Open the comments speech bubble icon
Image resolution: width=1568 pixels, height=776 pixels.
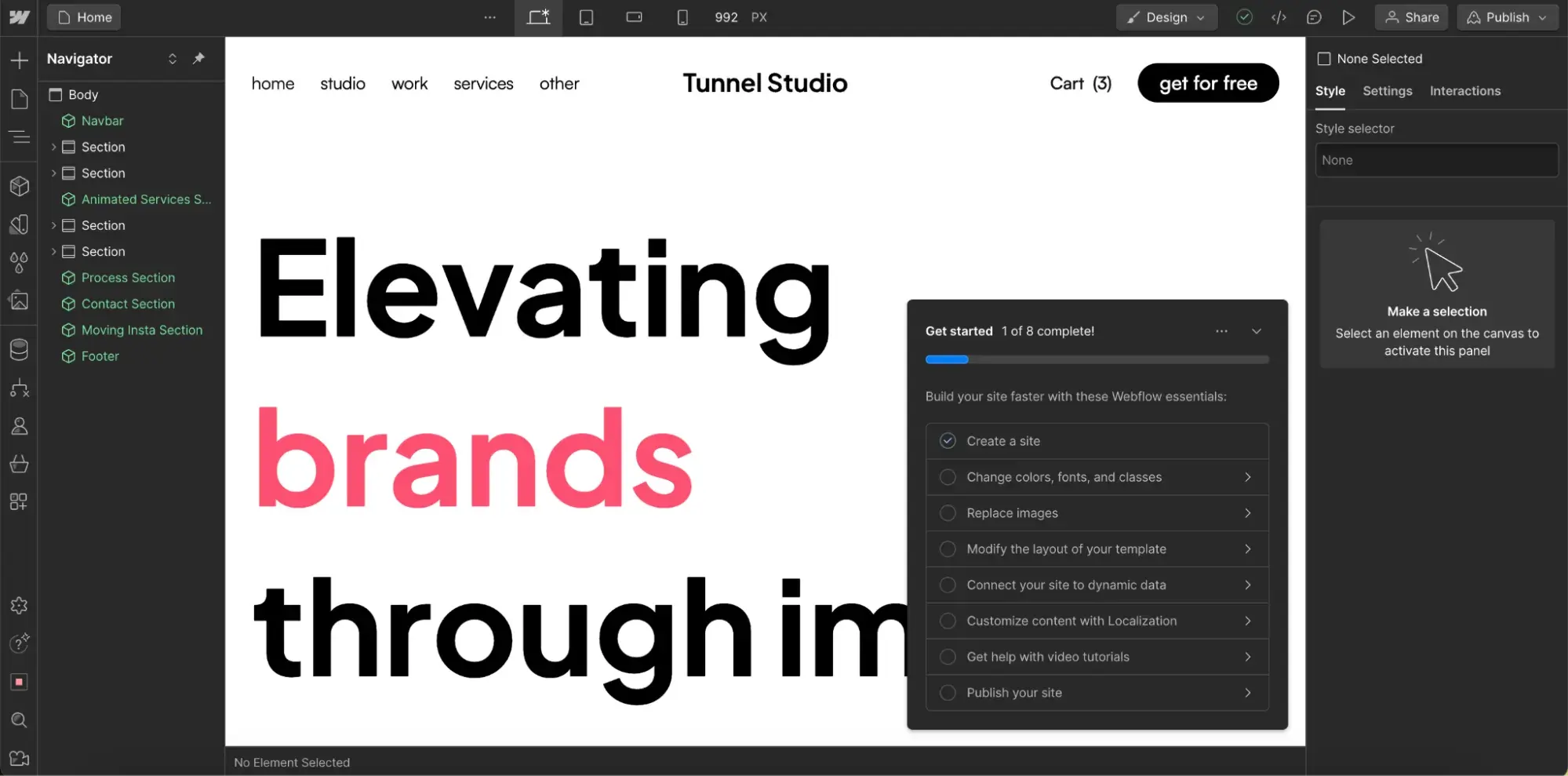point(1314,17)
